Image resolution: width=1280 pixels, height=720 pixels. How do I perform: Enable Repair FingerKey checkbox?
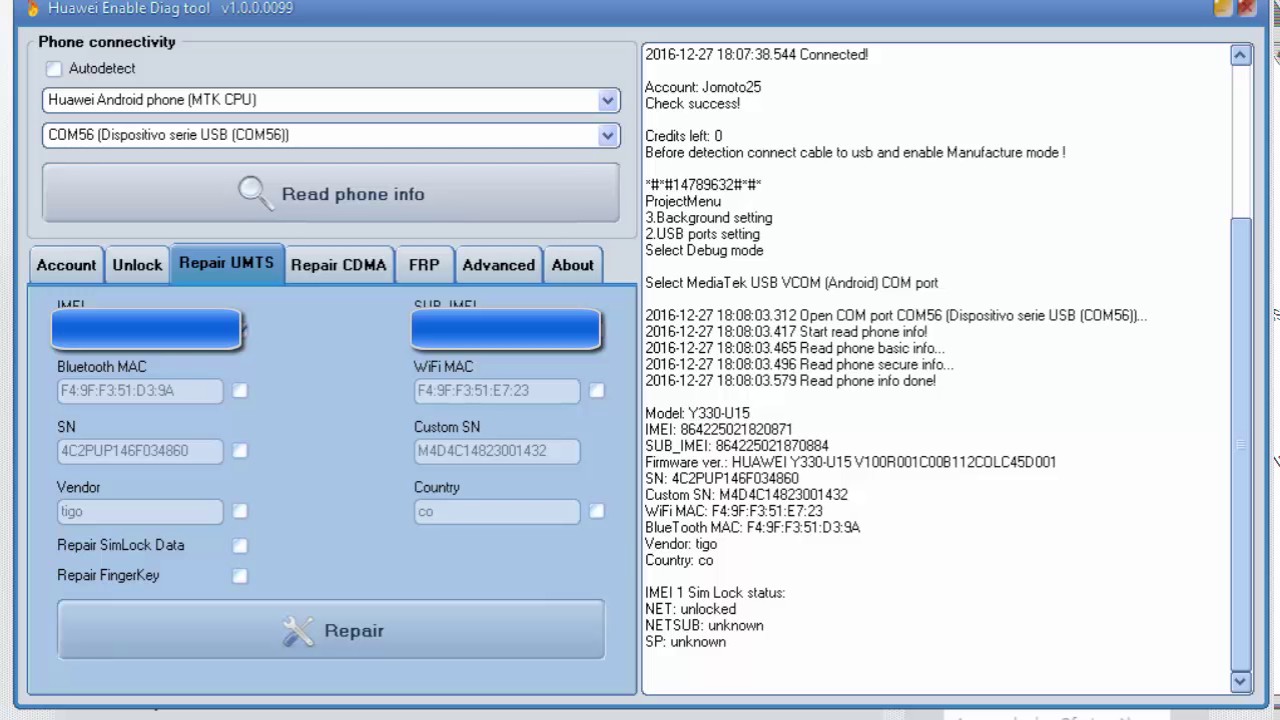(x=240, y=576)
